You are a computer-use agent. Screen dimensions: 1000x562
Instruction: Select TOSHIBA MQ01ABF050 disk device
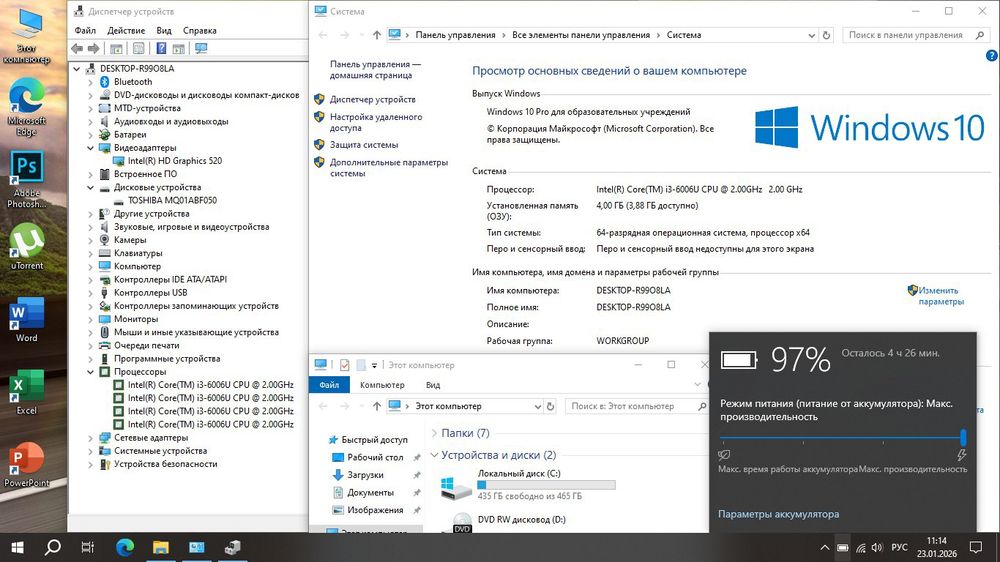pos(172,200)
